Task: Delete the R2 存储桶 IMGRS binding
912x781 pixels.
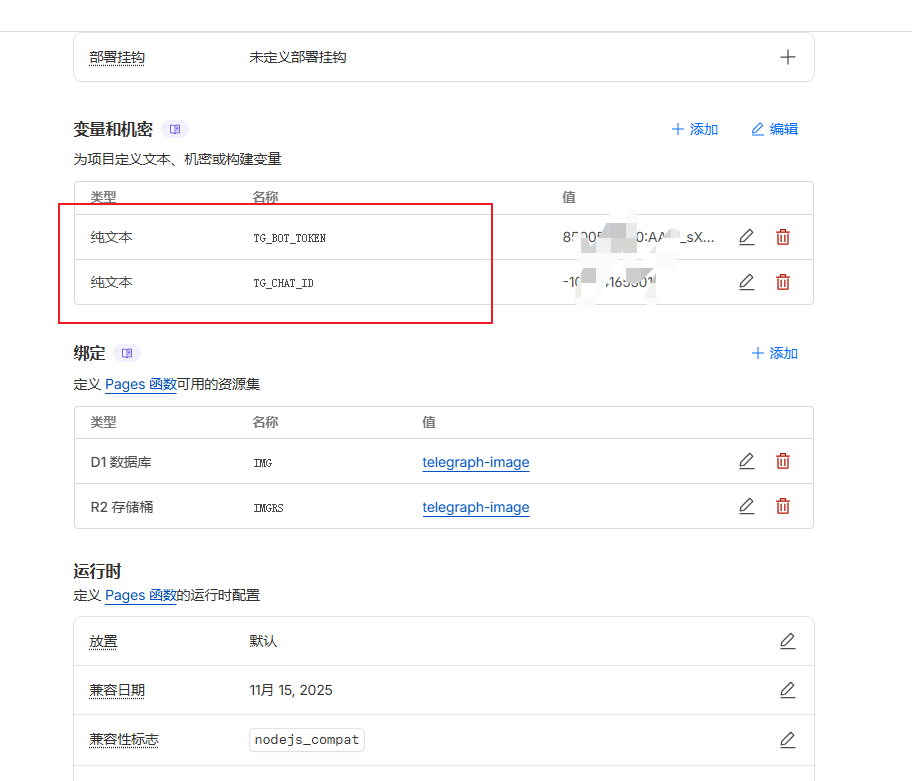Action: click(x=783, y=506)
